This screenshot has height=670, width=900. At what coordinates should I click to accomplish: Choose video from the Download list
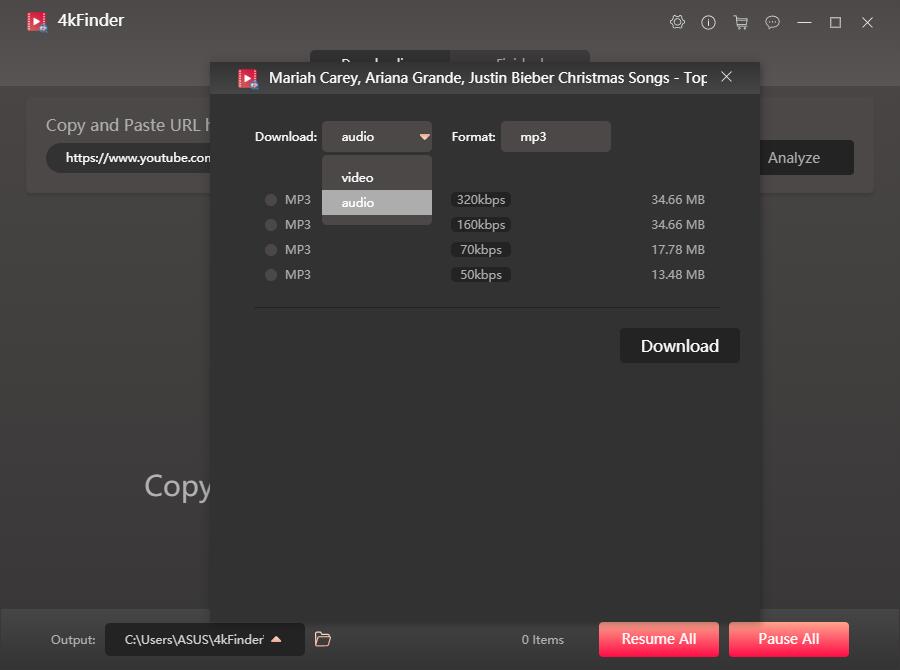pyautogui.click(x=377, y=177)
